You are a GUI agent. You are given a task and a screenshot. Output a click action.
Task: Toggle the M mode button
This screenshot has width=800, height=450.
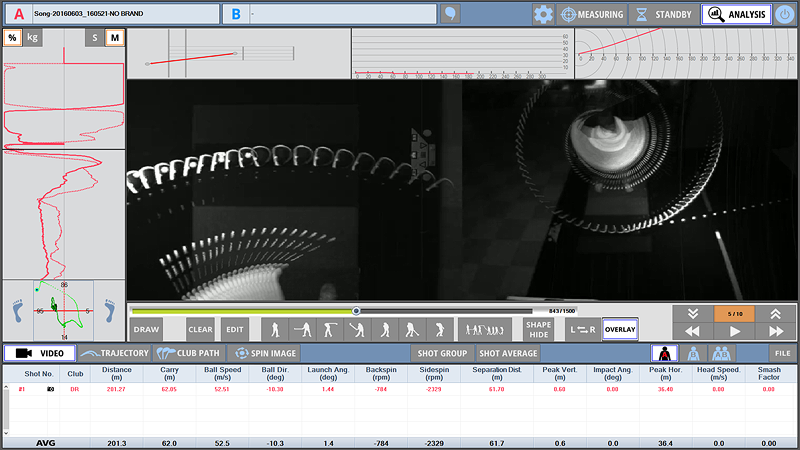[x=115, y=37]
